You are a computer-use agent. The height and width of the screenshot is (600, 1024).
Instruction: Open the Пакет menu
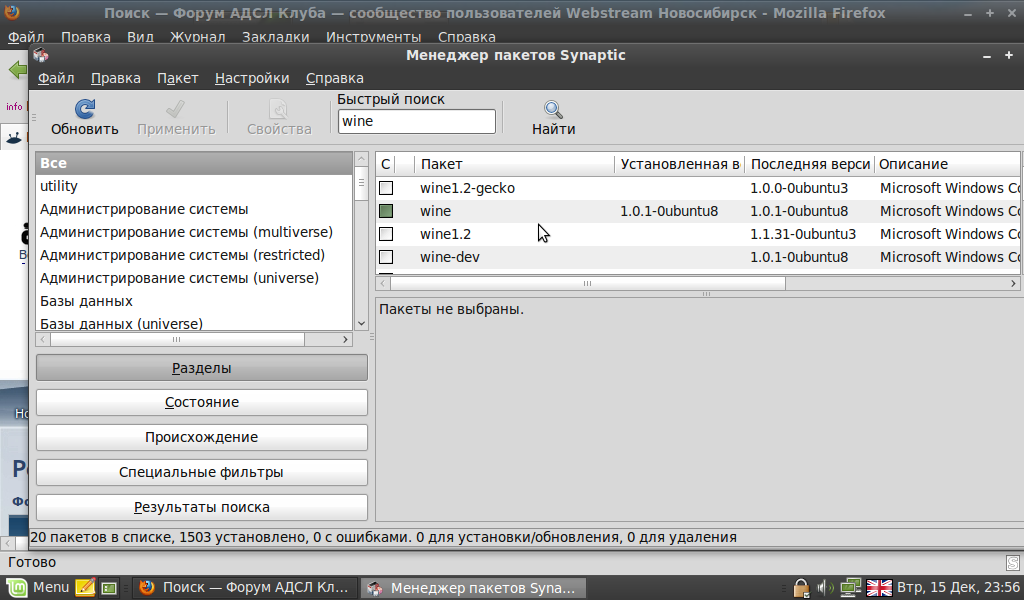(x=178, y=78)
